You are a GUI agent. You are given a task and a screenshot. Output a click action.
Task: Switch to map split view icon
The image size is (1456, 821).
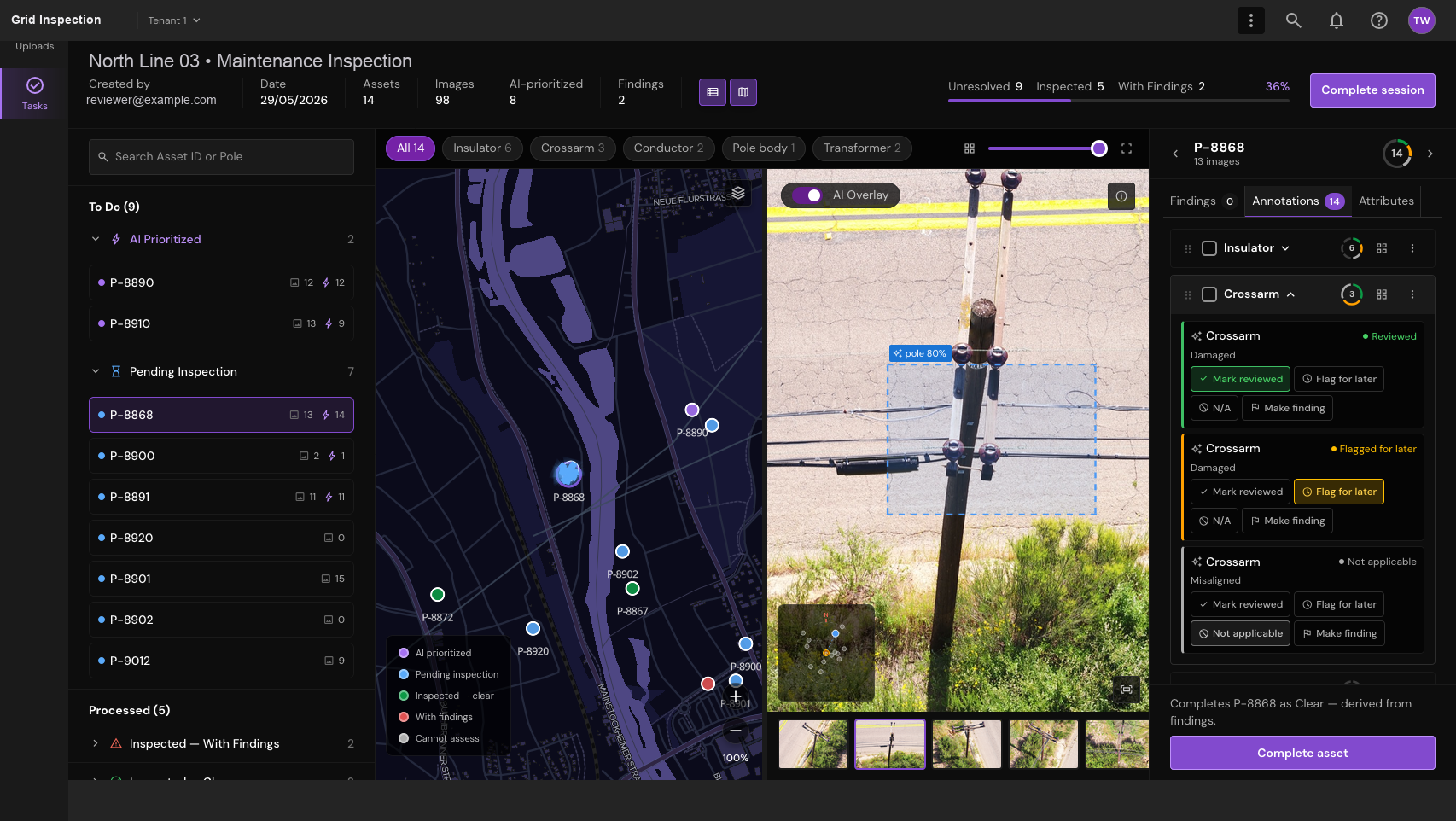click(743, 92)
